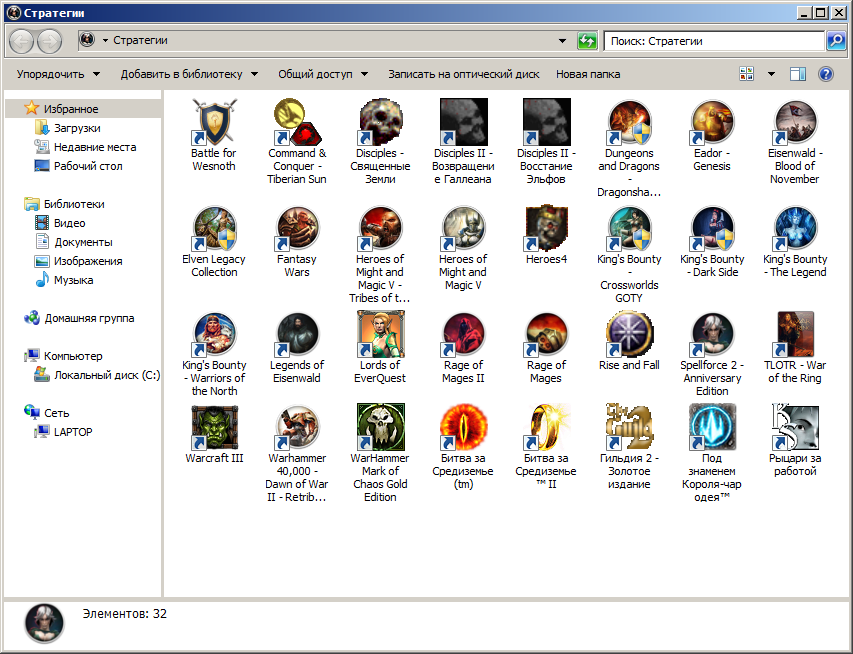
Task: Click Записать на оптический диск
Action: click(463, 74)
